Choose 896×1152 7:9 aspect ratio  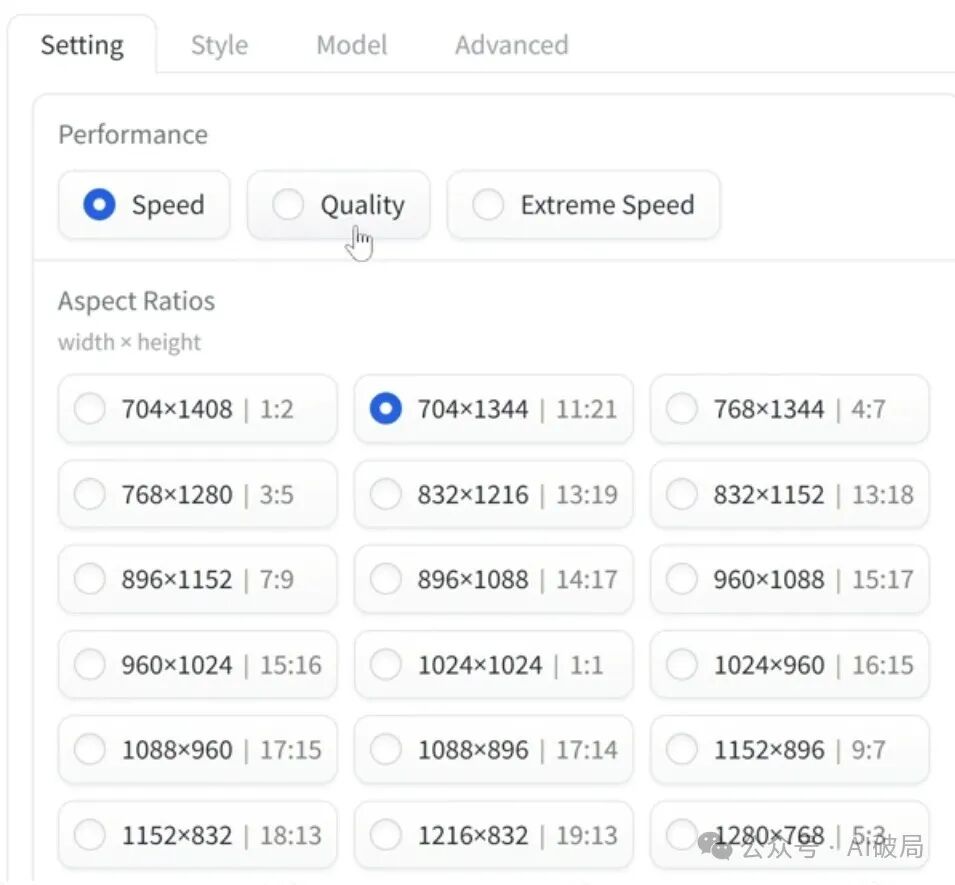click(x=197, y=579)
